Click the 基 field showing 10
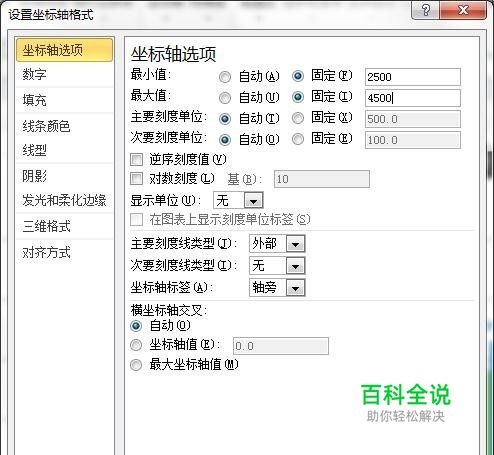The width and height of the screenshot is (494, 455). pos(322,179)
